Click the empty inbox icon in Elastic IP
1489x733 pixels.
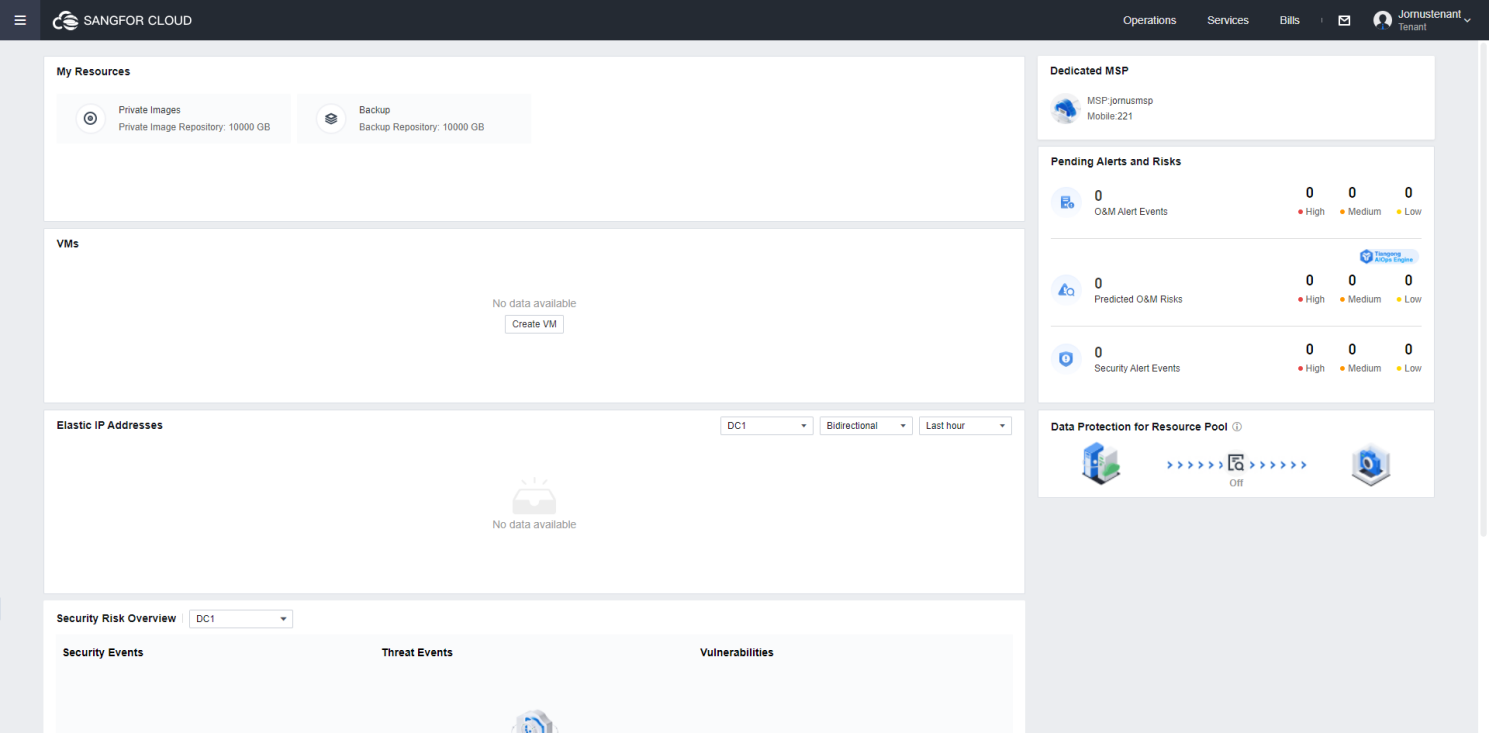[534, 497]
